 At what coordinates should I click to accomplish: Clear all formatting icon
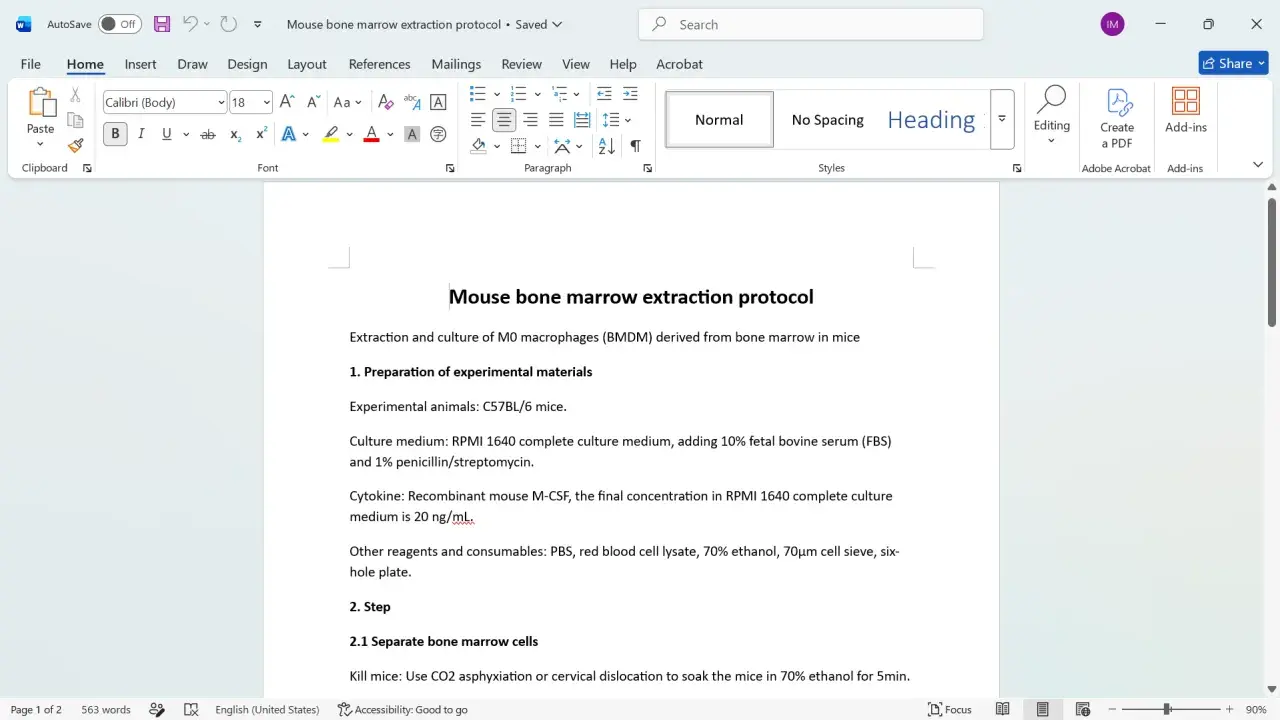tap(385, 102)
